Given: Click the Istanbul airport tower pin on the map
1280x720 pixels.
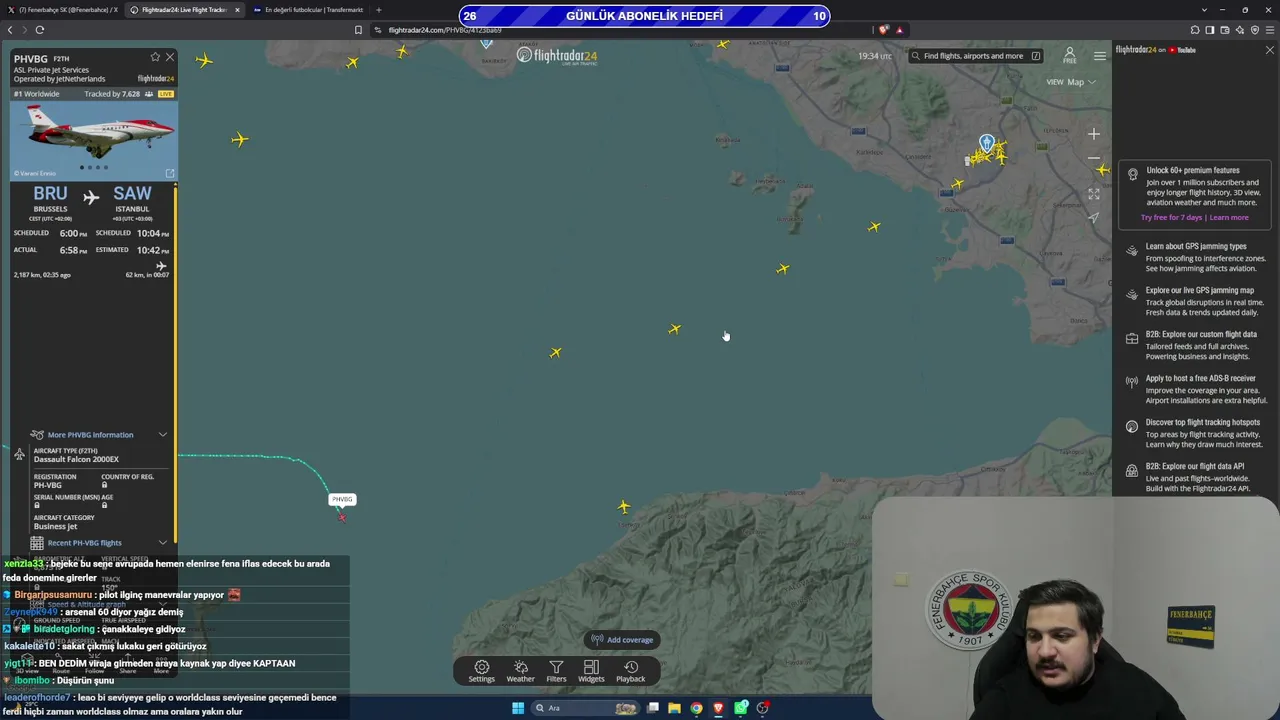Looking at the screenshot, I should [x=987, y=143].
